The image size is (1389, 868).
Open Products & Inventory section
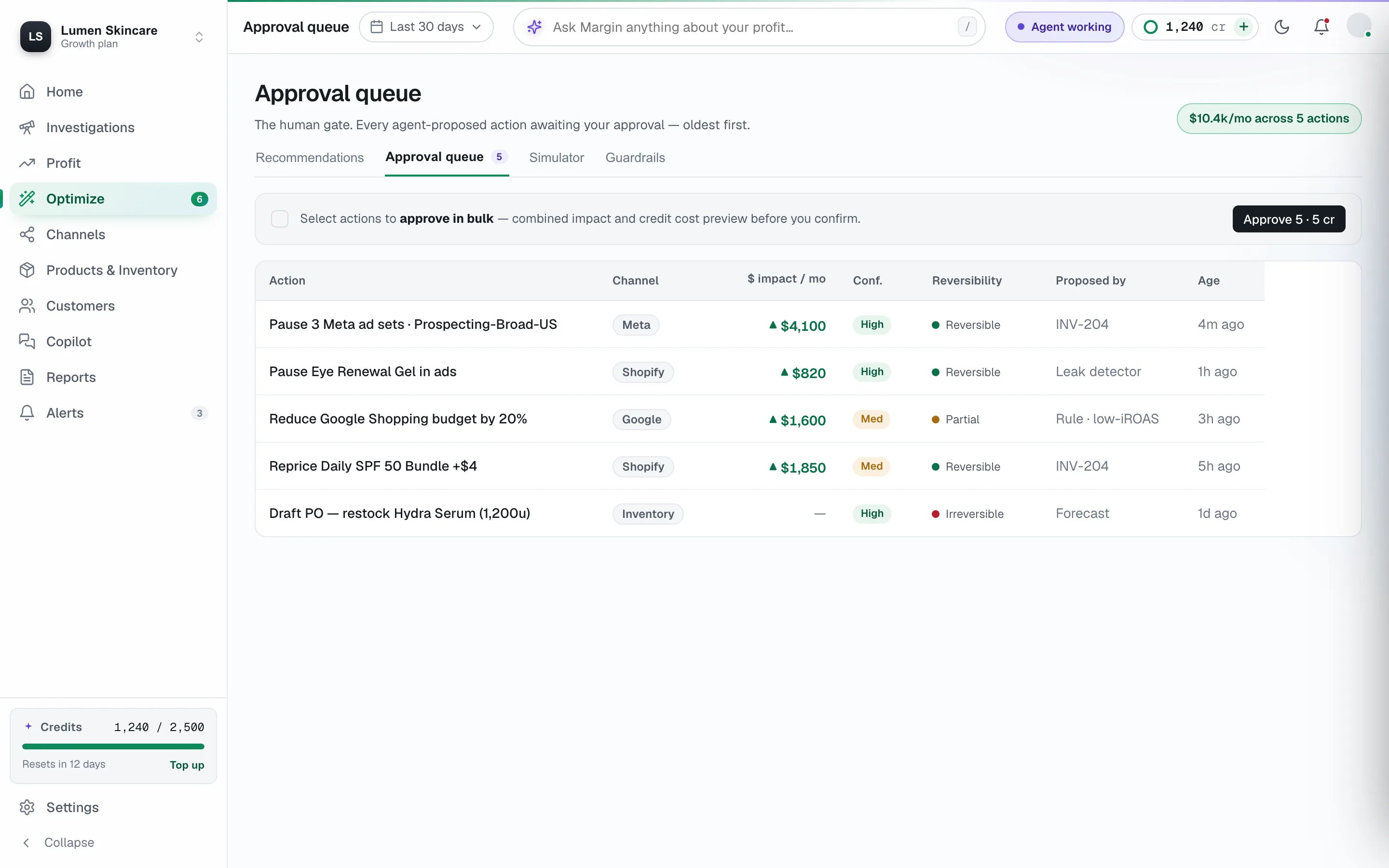(113, 270)
